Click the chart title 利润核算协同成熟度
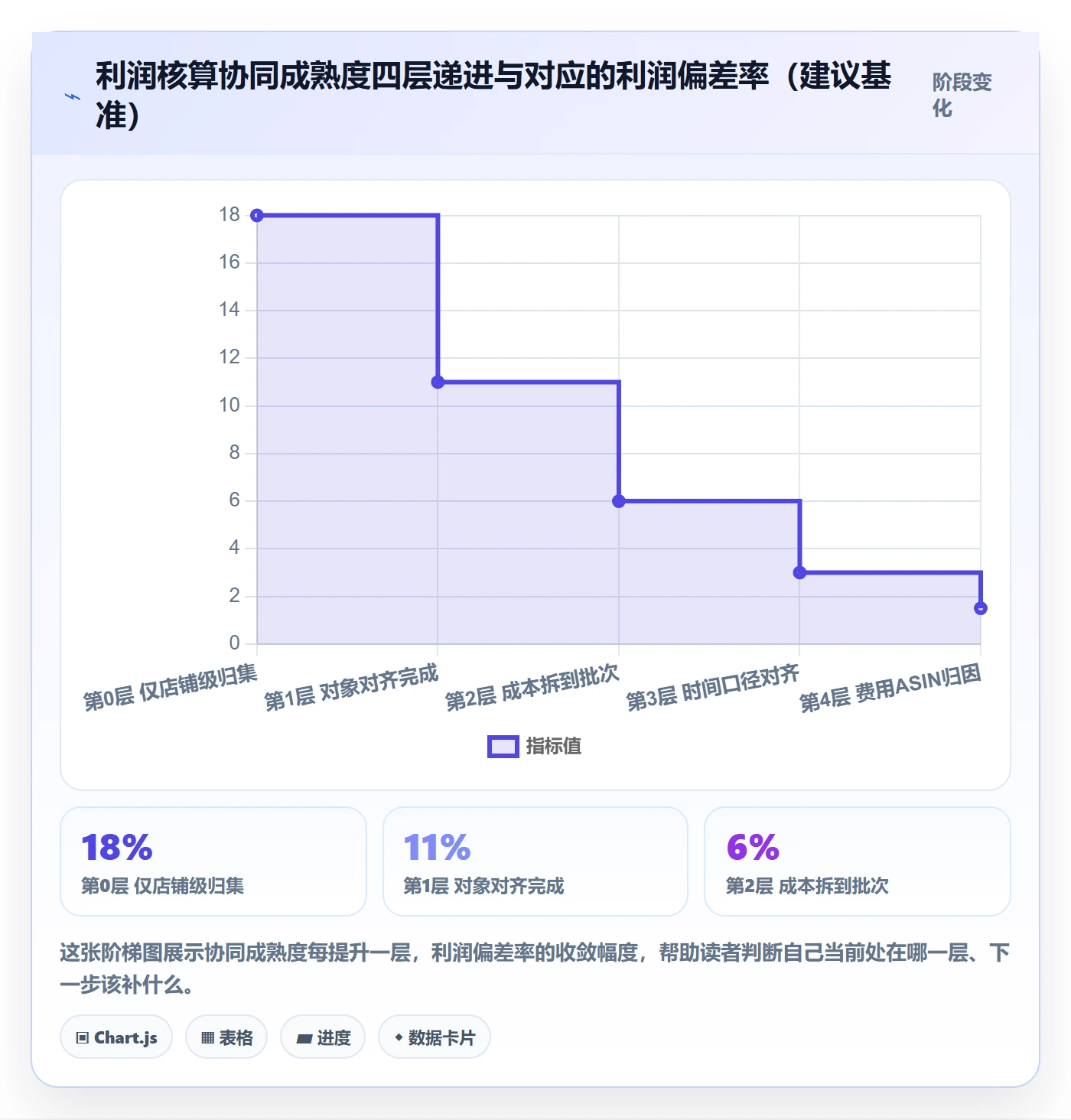Screen dimensions: 1071x1120 pos(493,95)
